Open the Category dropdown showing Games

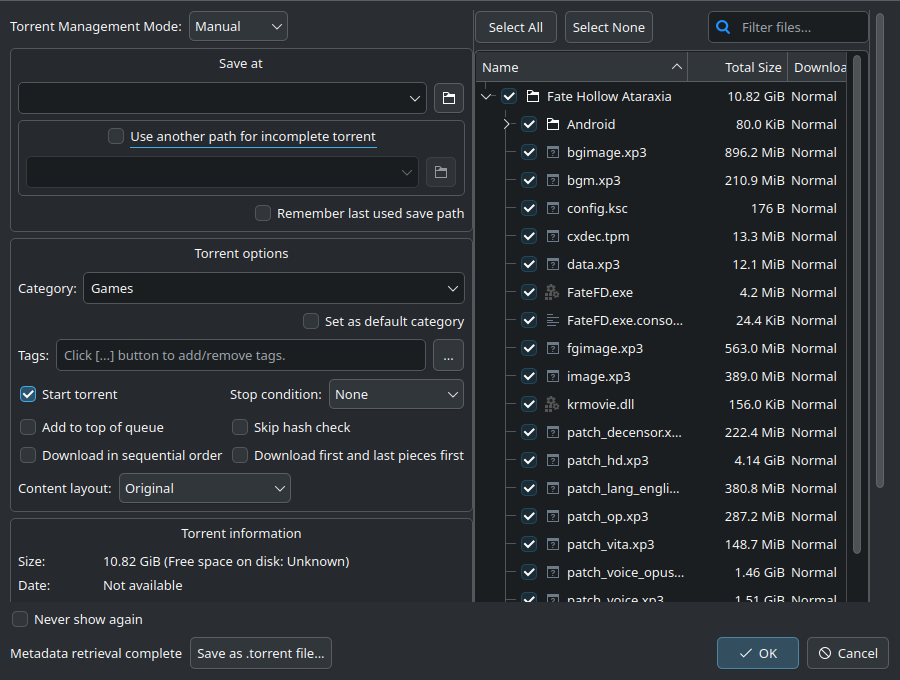[x=273, y=288]
